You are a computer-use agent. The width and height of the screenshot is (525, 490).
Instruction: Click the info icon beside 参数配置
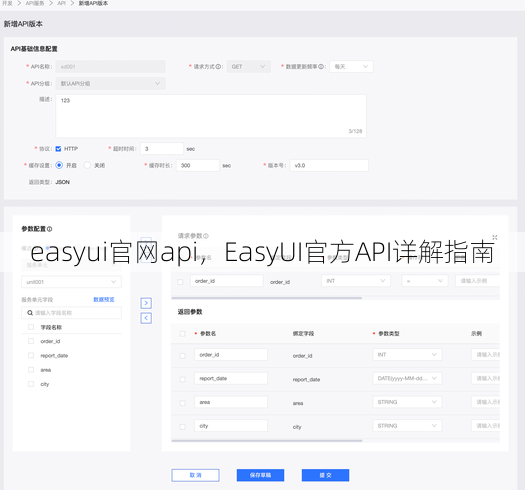50,229
